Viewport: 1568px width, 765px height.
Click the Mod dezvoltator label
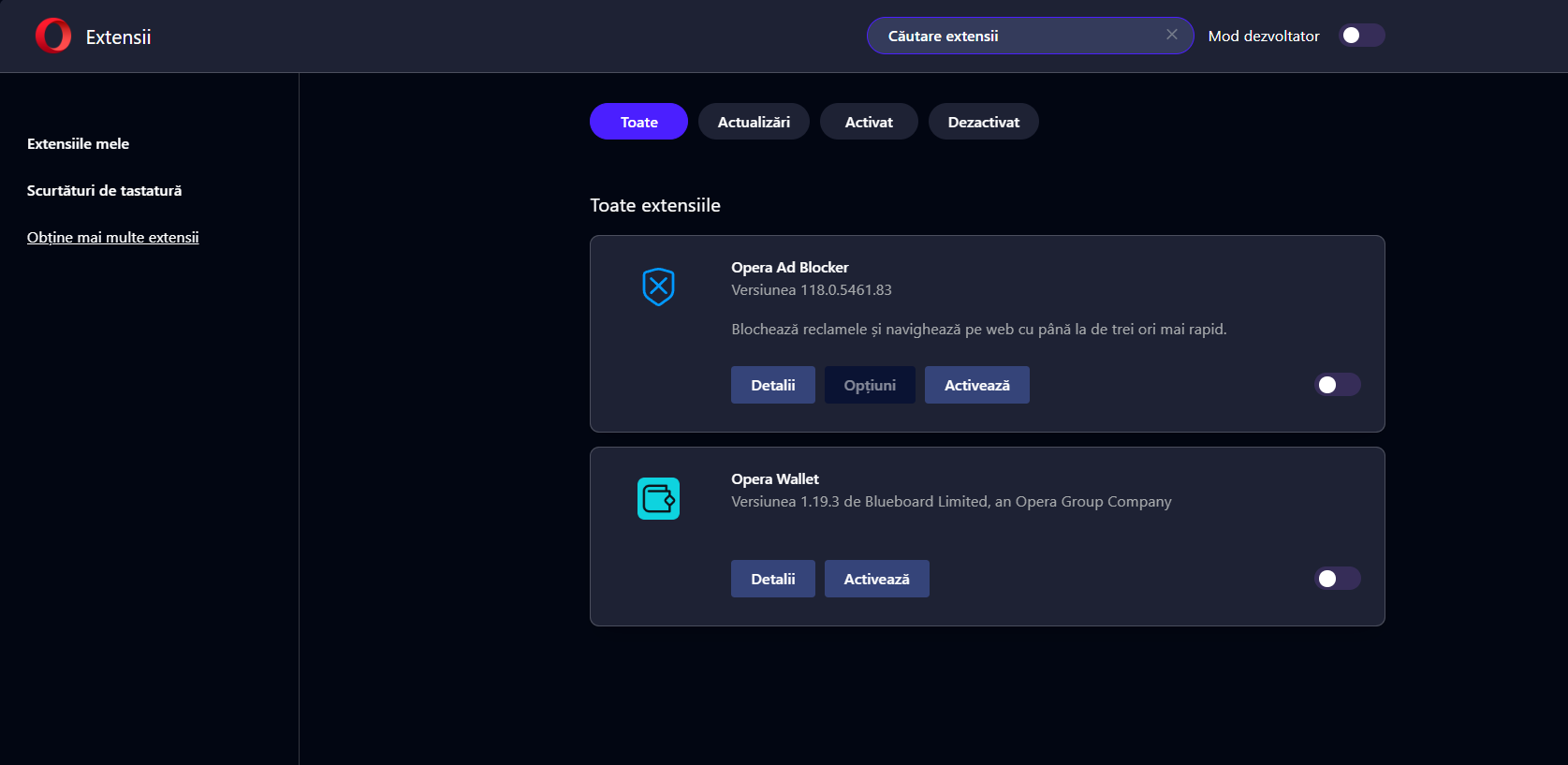[x=1264, y=36]
